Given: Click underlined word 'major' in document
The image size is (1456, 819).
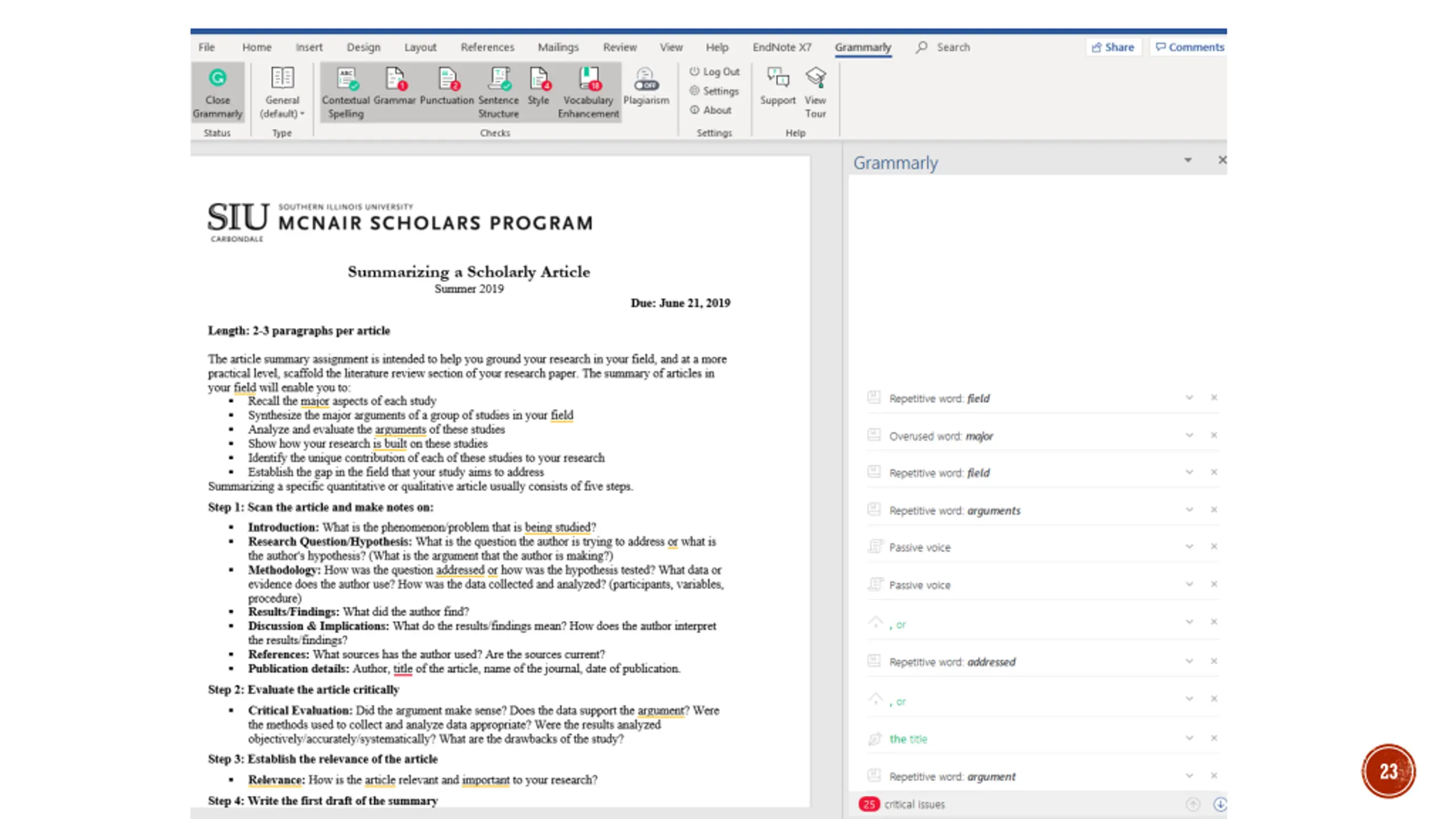Looking at the screenshot, I should point(315,401).
